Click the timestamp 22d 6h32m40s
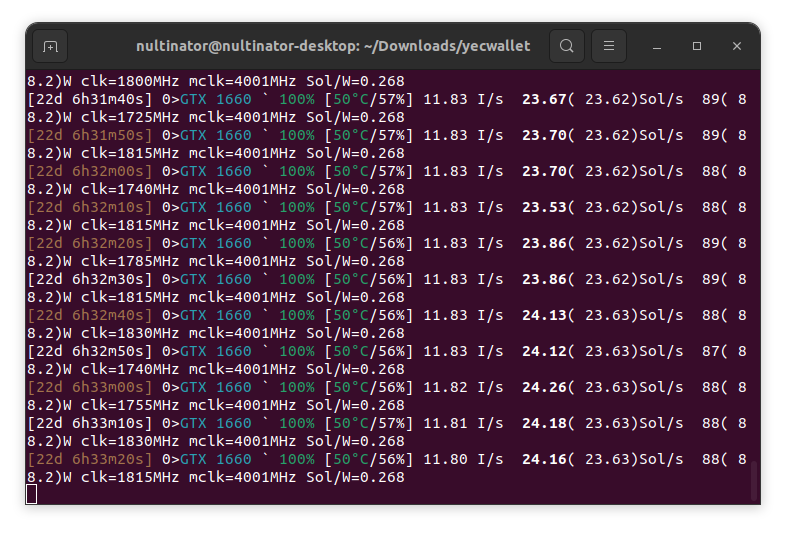Viewport: 786px width, 533px height. coord(90,315)
